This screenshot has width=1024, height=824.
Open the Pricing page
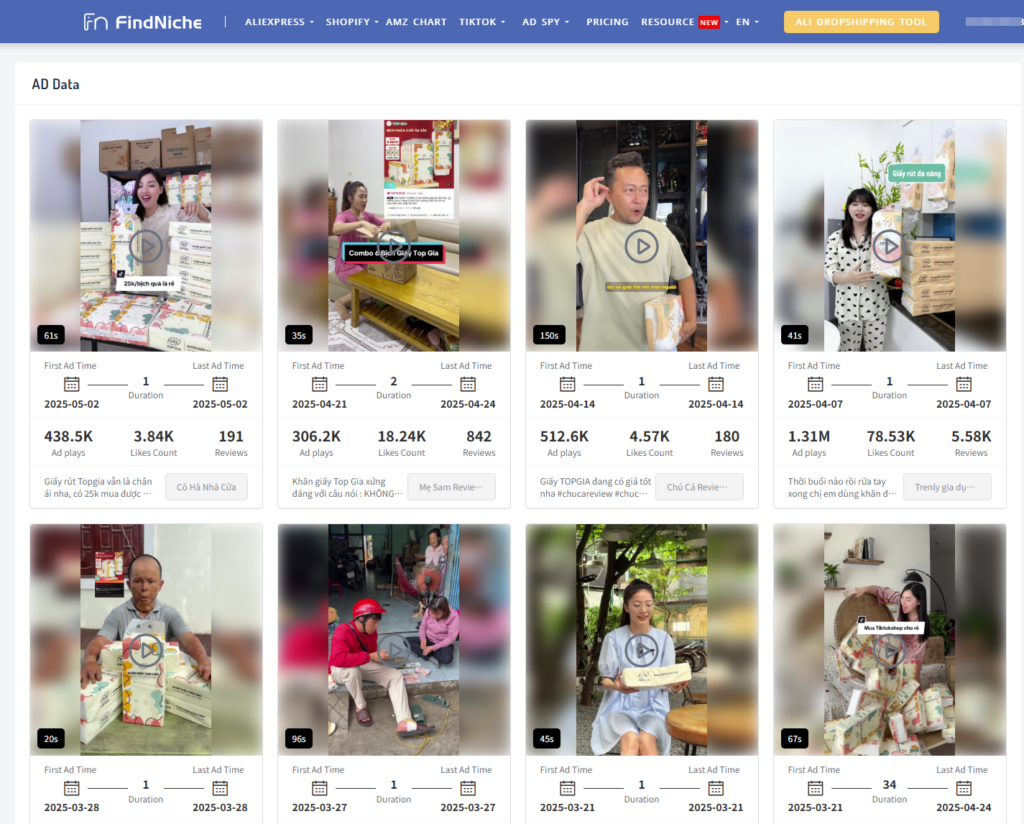(x=607, y=22)
